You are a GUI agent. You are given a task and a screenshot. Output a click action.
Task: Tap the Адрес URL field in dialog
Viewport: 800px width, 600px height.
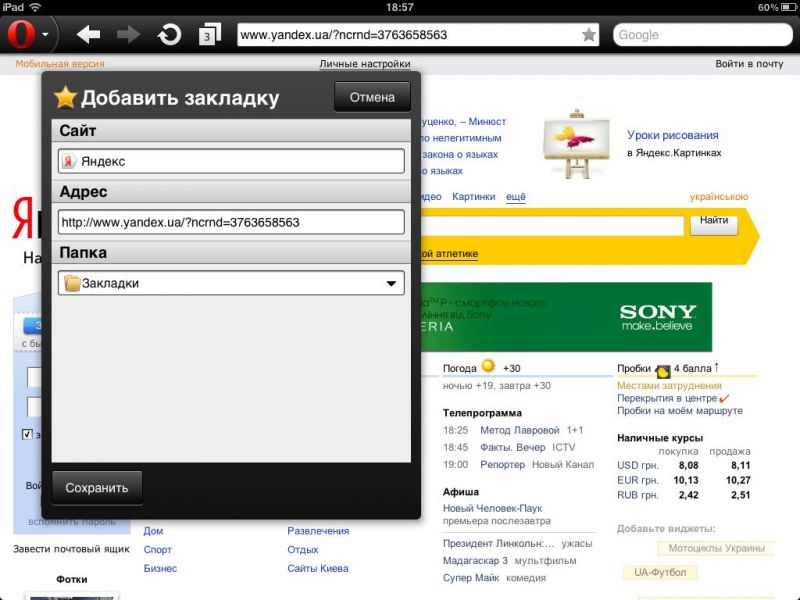231,222
